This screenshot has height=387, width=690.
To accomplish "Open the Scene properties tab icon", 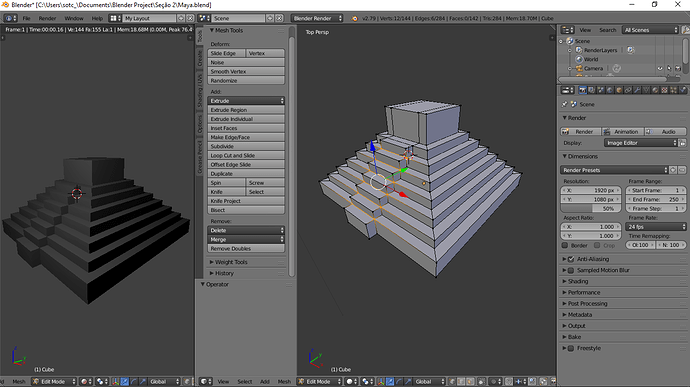I will coord(601,90).
